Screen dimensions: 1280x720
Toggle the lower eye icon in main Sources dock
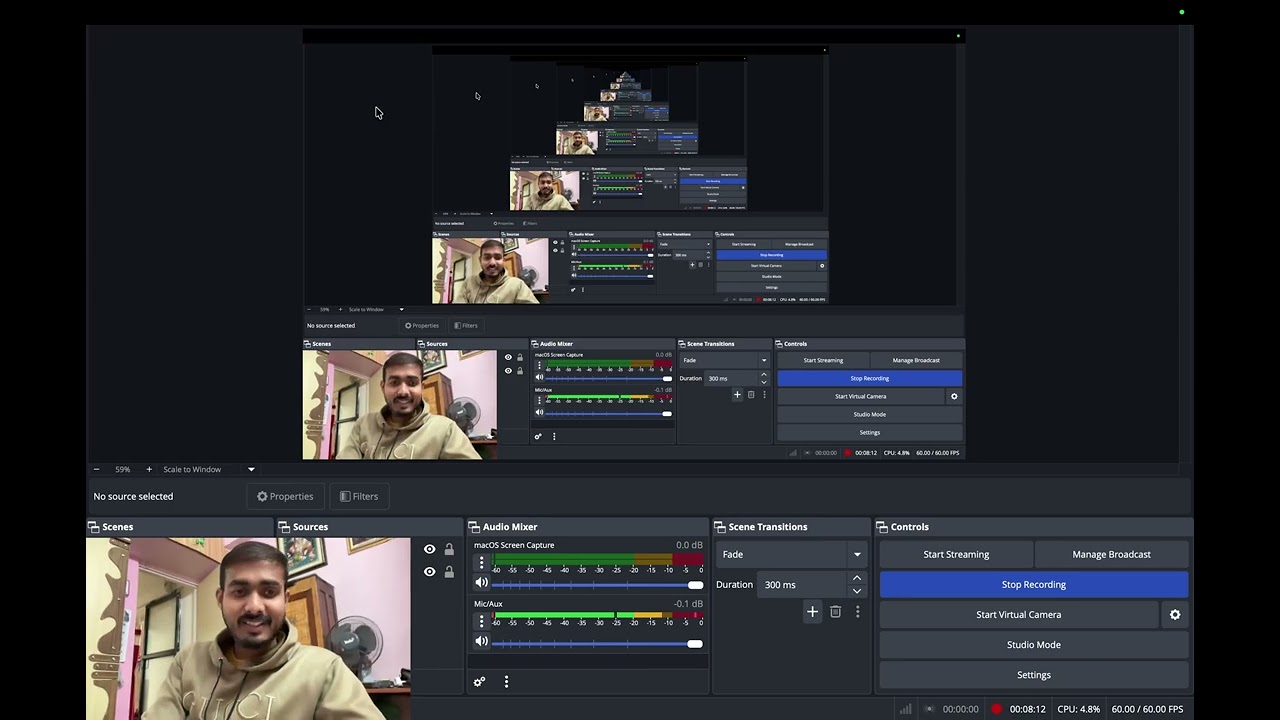click(430, 572)
